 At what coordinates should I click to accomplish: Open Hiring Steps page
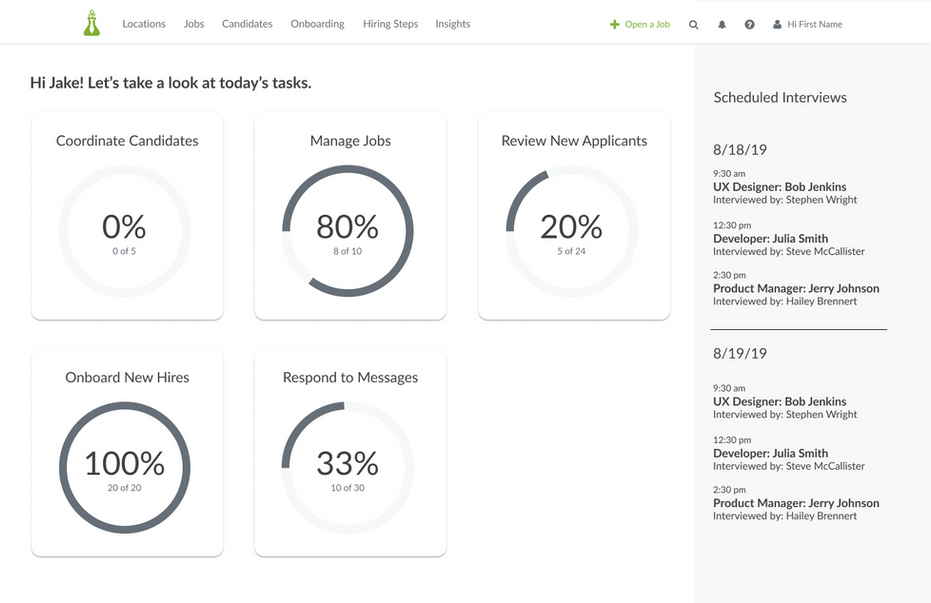[x=390, y=24]
